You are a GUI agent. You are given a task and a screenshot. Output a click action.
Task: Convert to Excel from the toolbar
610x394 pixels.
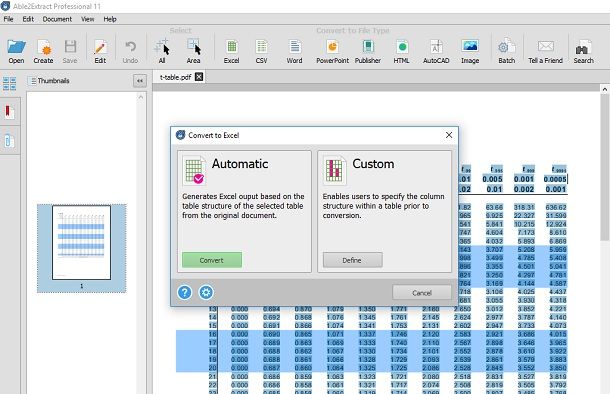[x=231, y=51]
